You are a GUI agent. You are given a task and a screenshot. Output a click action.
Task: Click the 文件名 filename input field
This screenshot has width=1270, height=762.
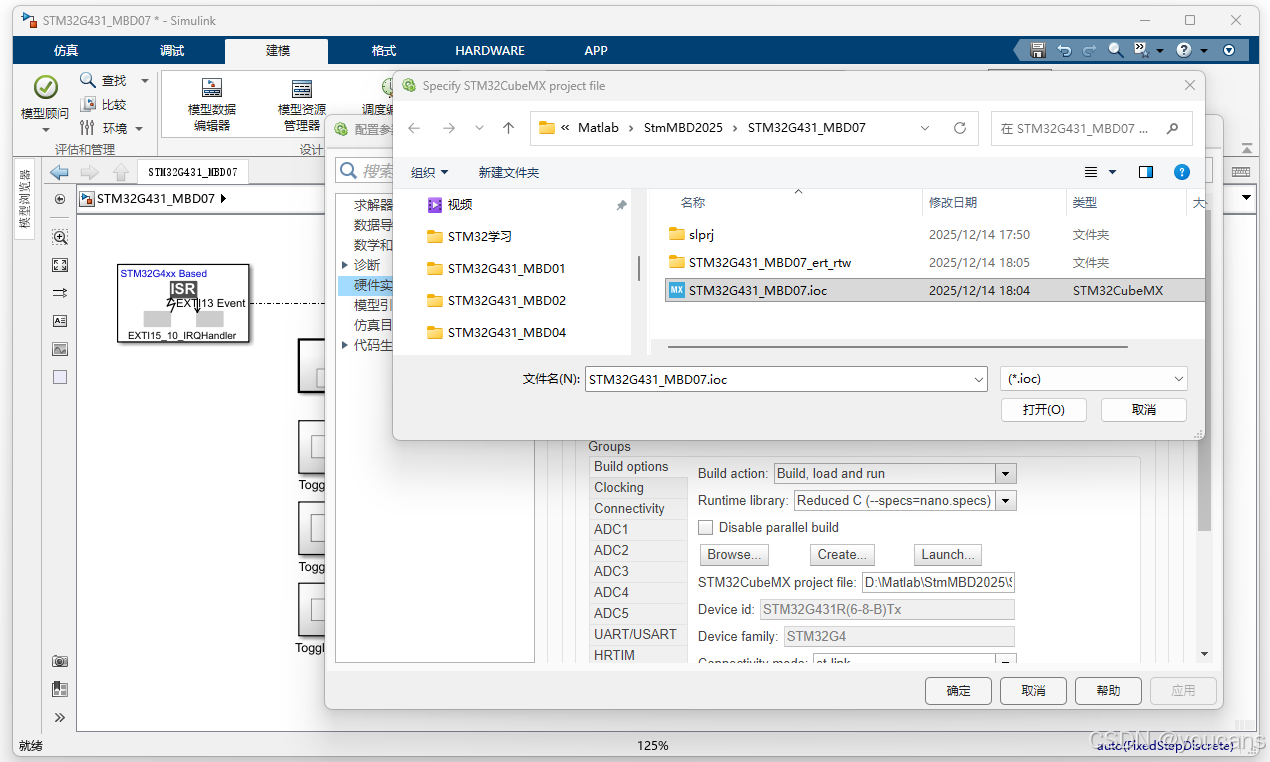tap(786, 379)
